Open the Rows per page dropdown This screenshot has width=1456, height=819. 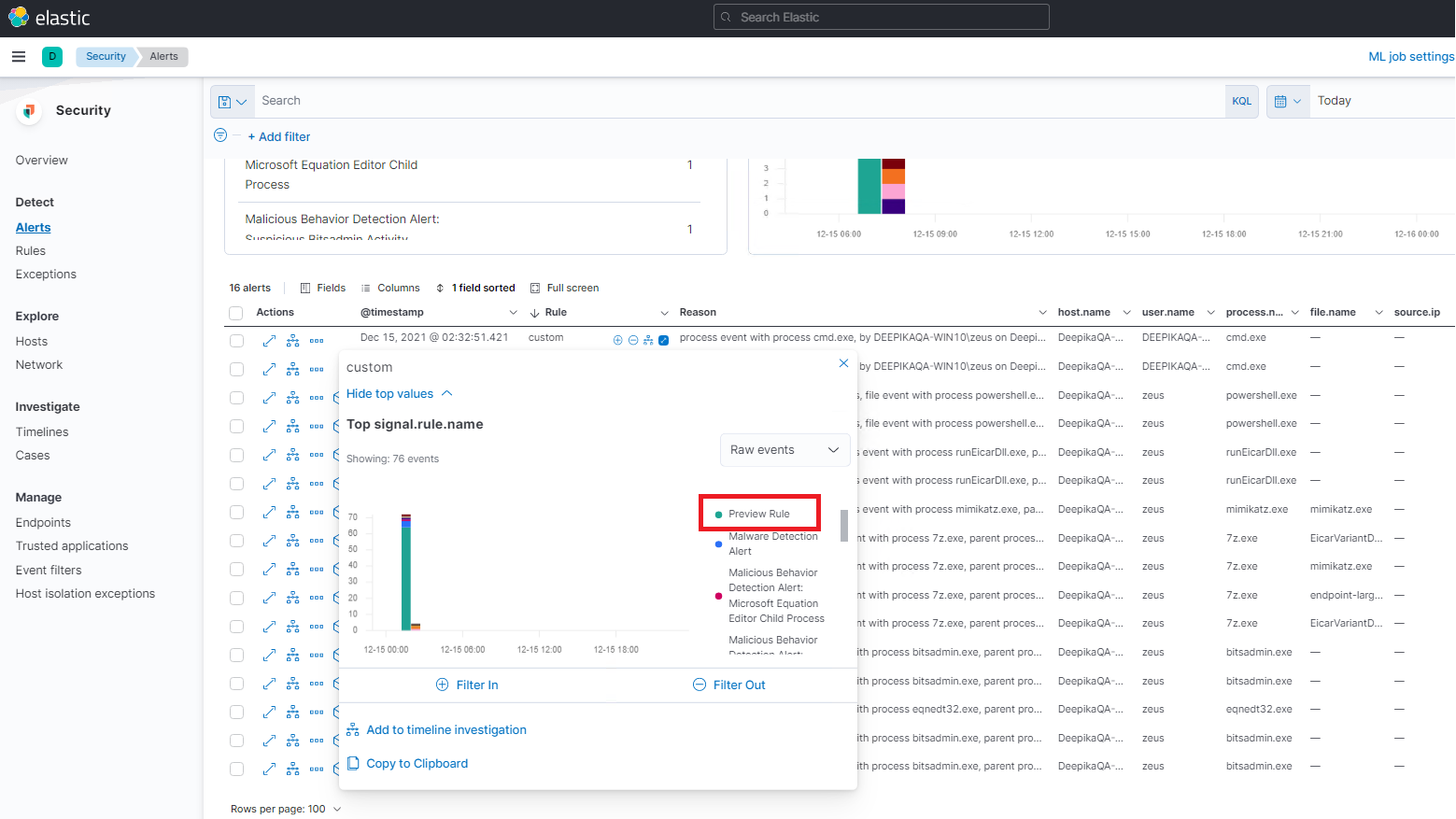pyautogui.click(x=286, y=809)
